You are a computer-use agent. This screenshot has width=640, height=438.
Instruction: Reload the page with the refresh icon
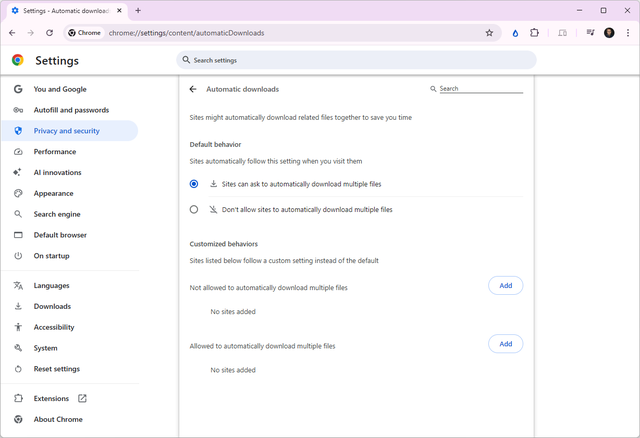pos(49,32)
